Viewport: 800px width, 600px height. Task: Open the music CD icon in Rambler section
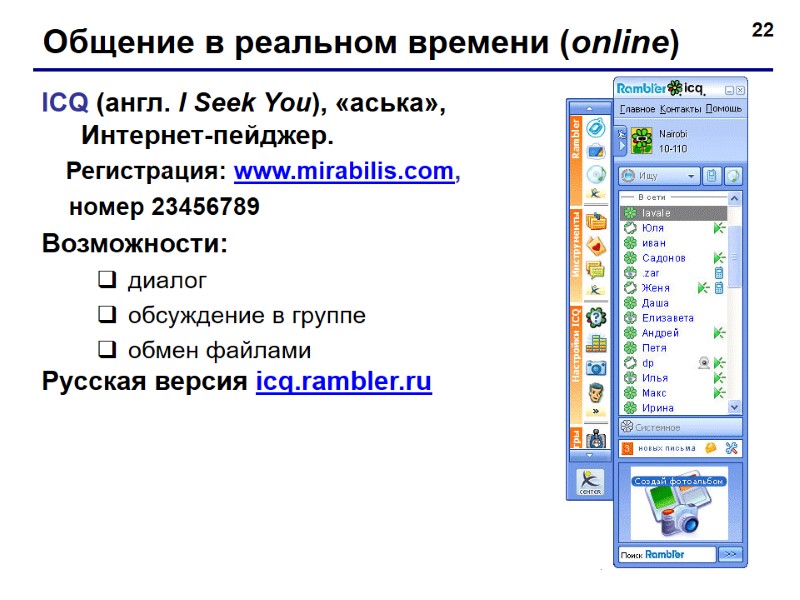tap(595, 174)
